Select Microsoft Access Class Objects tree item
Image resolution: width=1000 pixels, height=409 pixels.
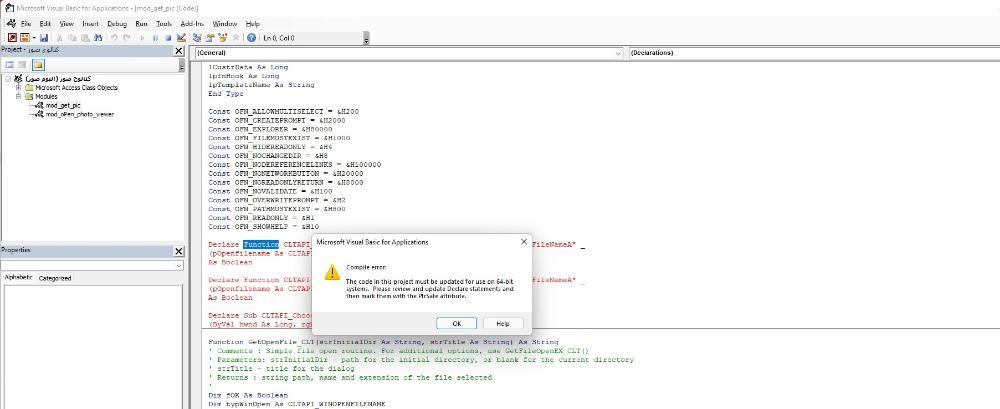point(76,87)
